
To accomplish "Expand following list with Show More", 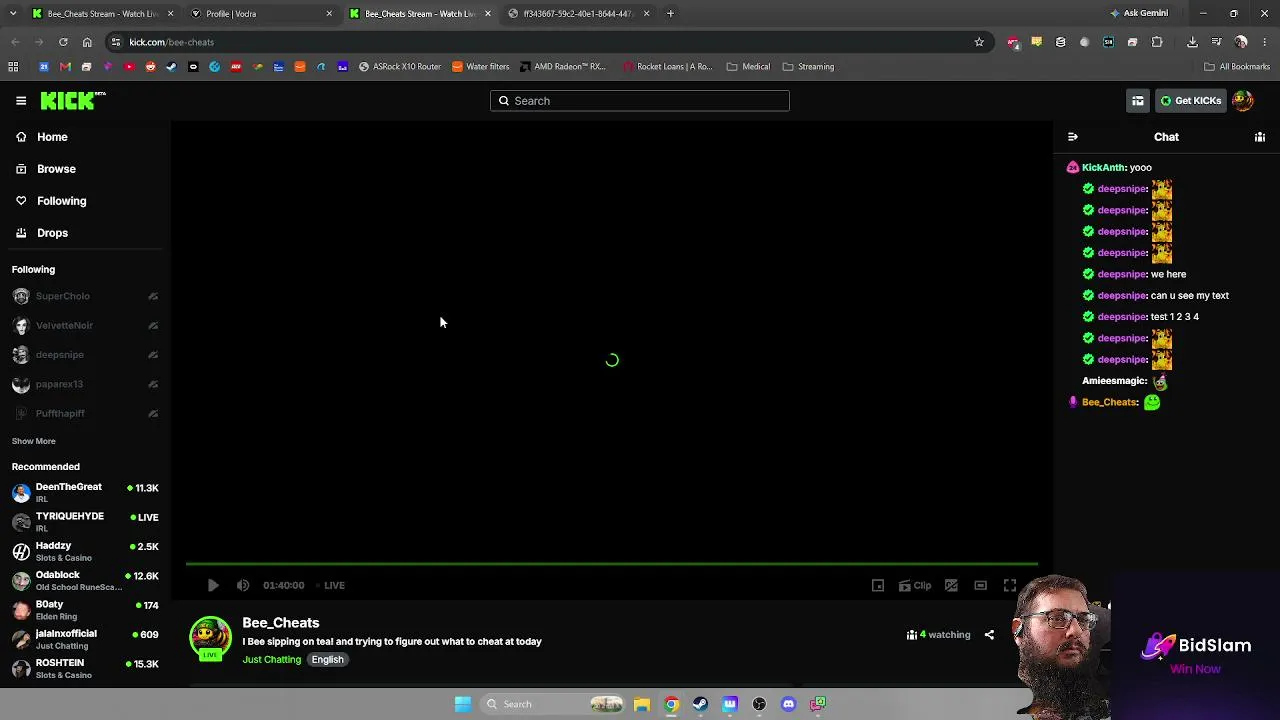I will pos(34,441).
